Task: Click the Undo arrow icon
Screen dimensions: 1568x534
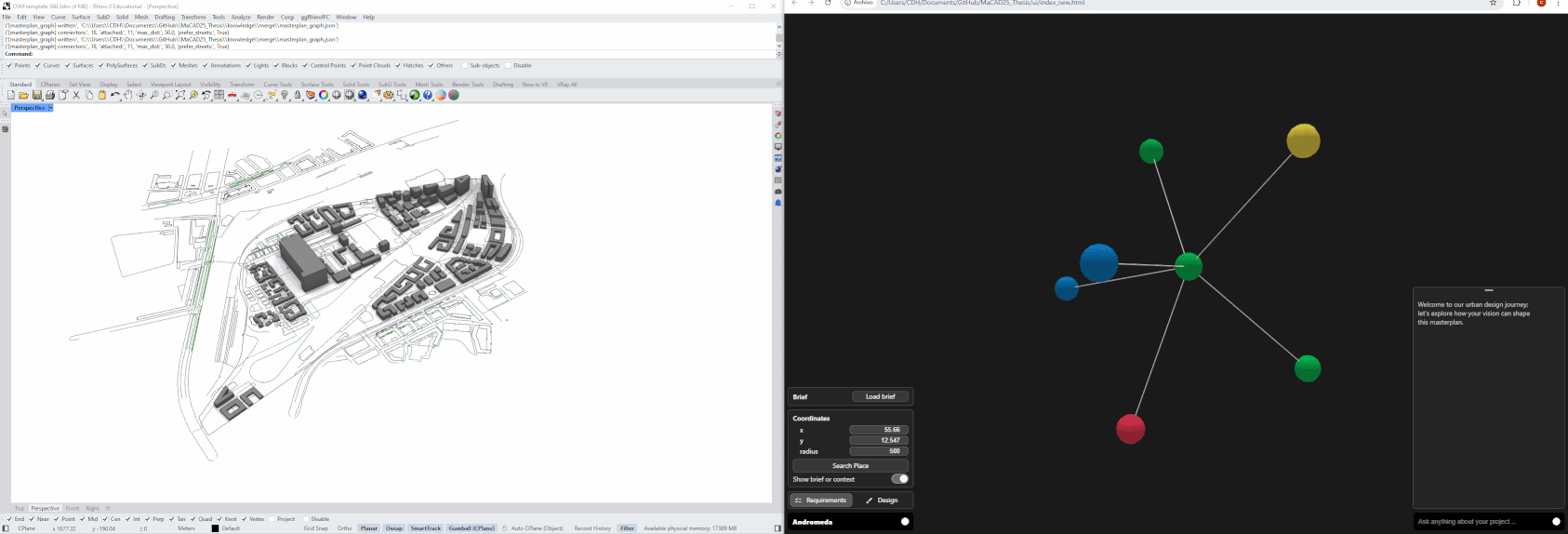Action: coord(115,95)
